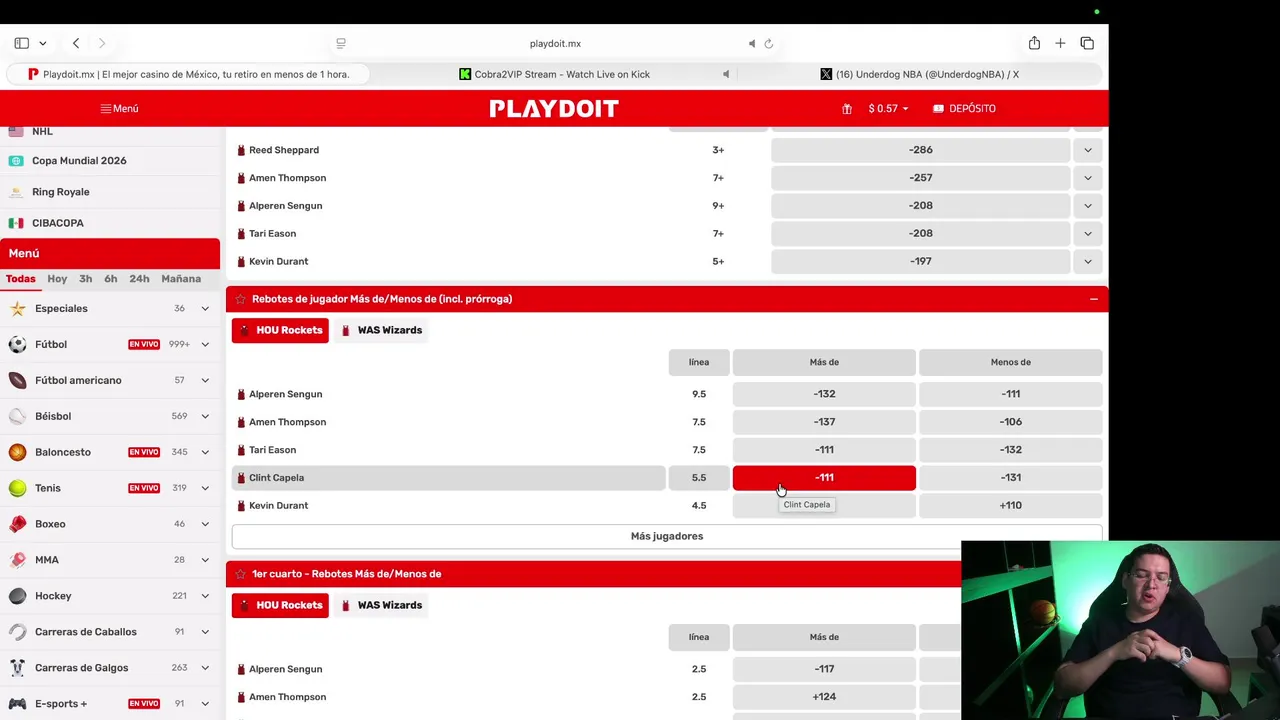Open Safari sidebar toggle icon
Screen dimensions: 1280x720
(x=21, y=43)
